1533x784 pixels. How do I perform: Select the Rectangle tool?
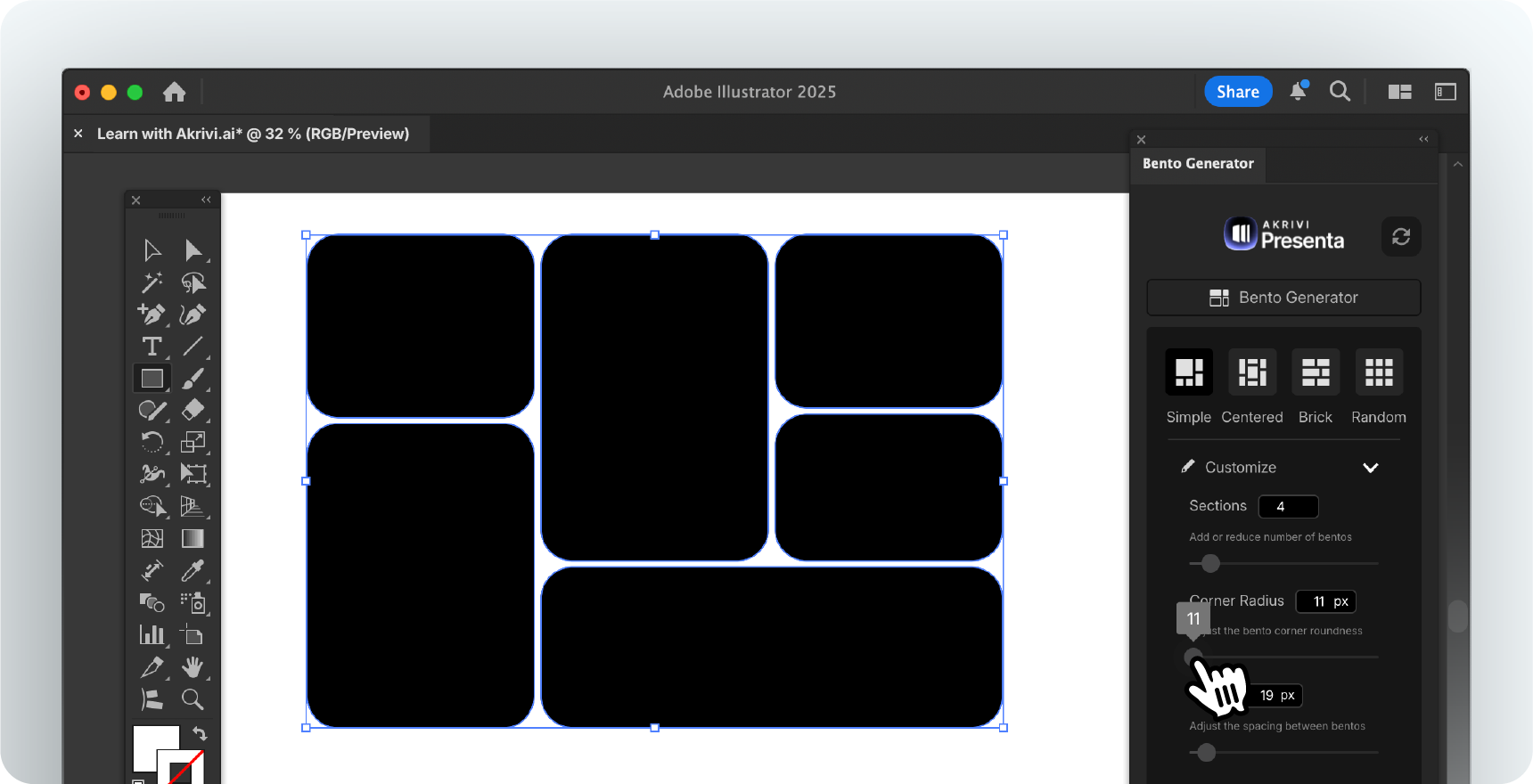[152, 379]
